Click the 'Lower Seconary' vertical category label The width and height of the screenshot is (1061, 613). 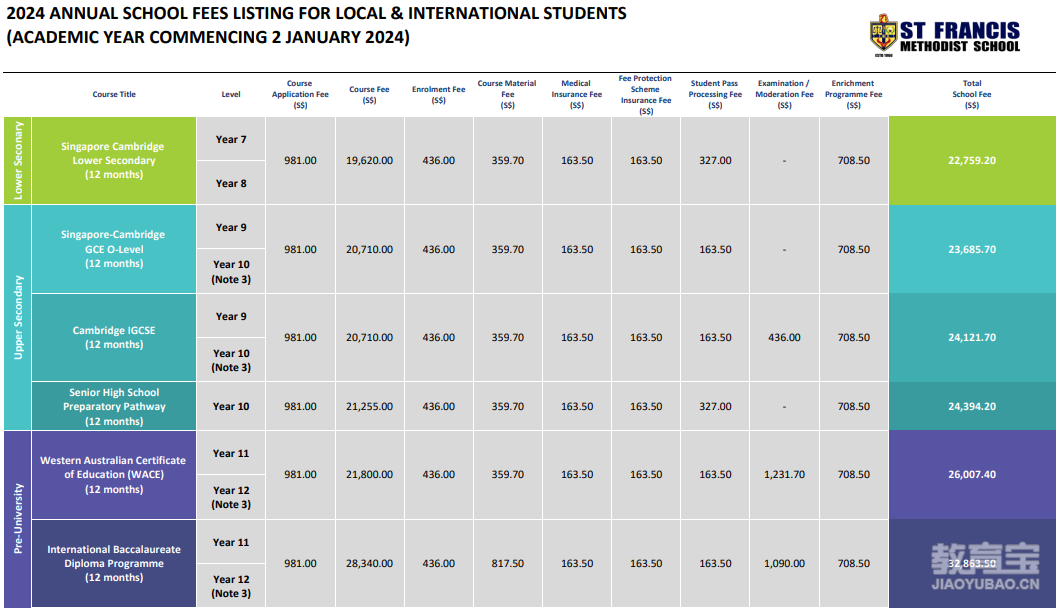[18, 160]
